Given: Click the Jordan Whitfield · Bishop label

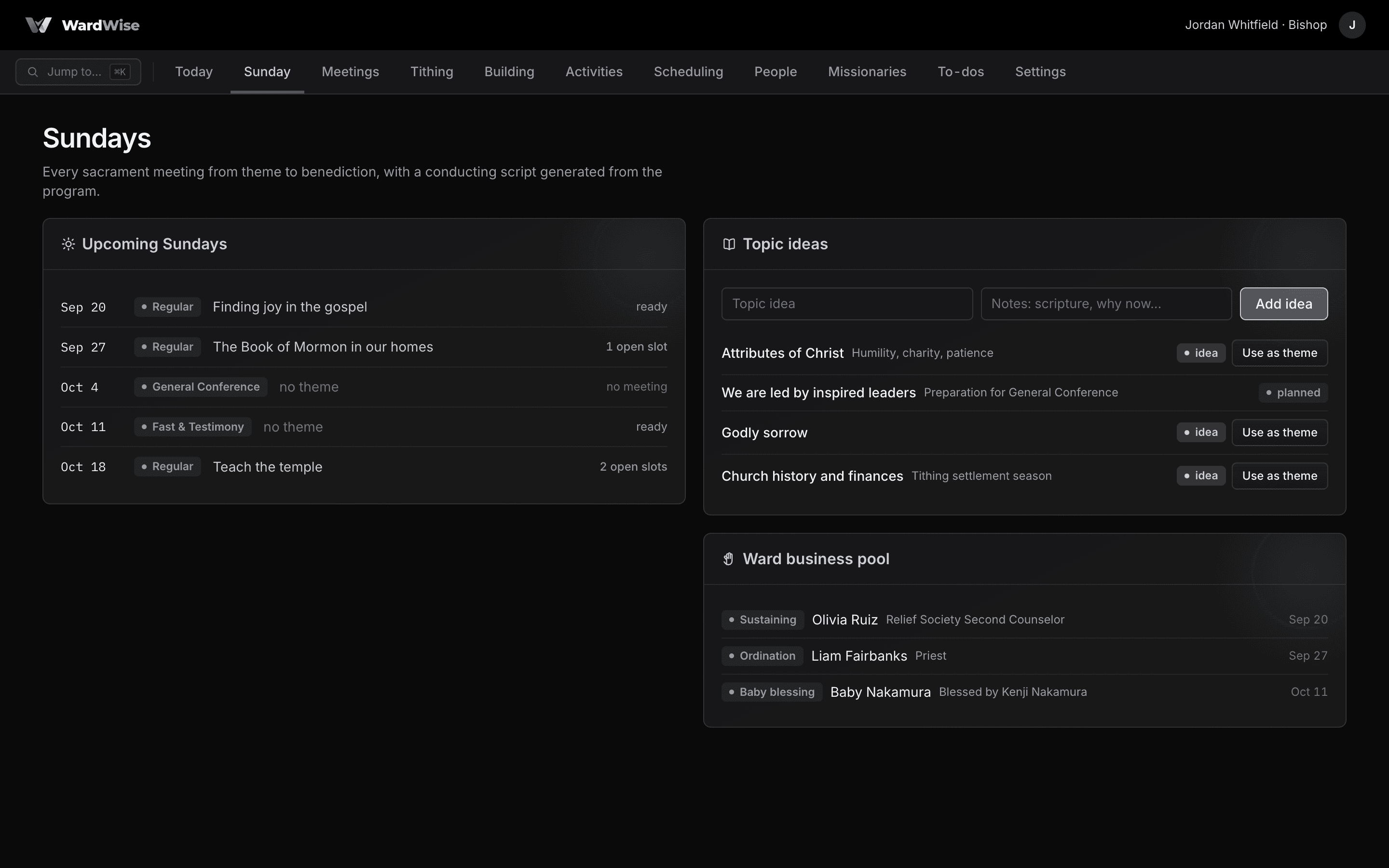Looking at the screenshot, I should tap(1256, 25).
